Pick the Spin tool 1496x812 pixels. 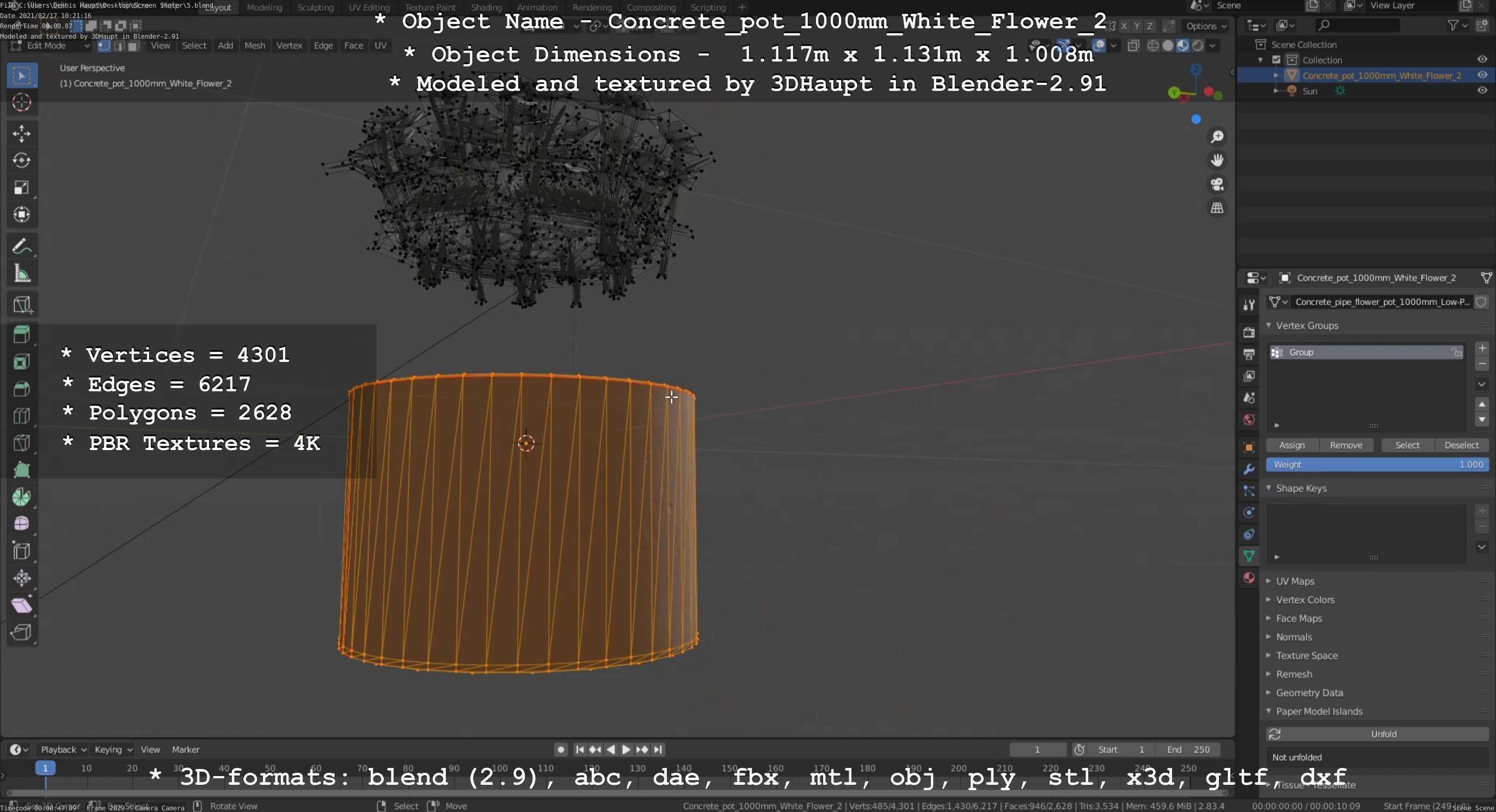point(22,497)
